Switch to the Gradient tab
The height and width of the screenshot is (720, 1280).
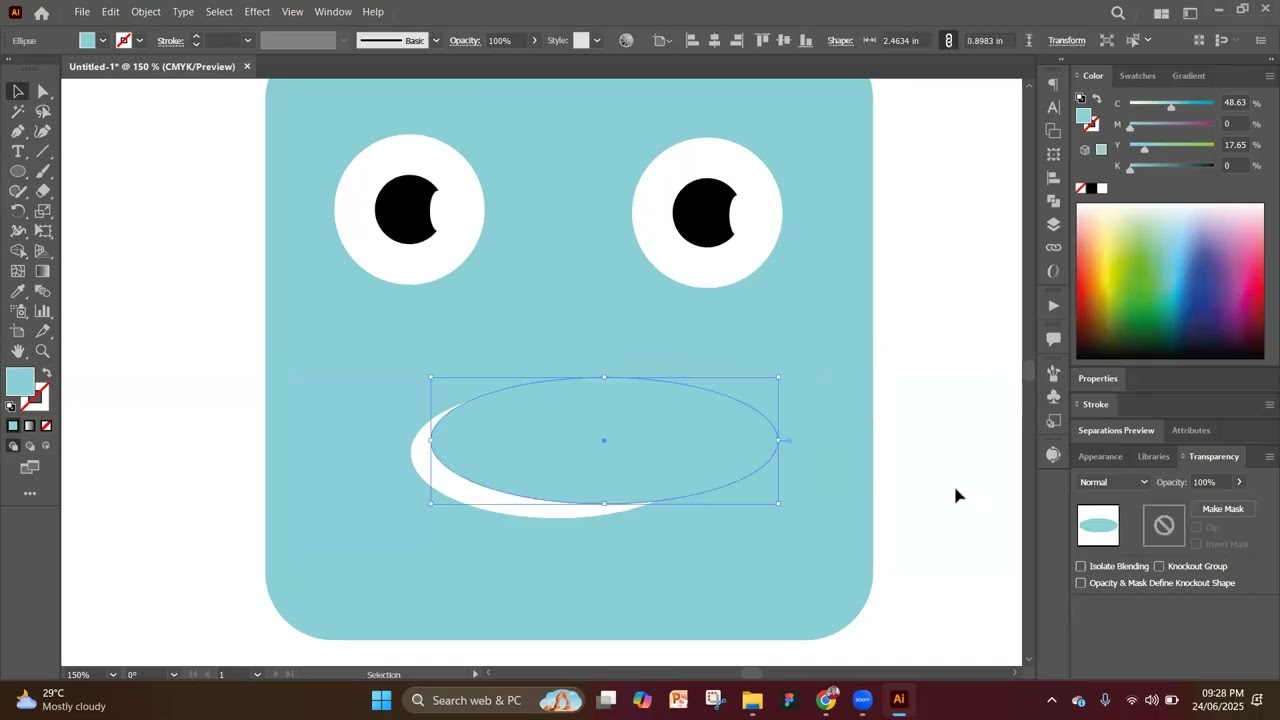(x=1189, y=76)
